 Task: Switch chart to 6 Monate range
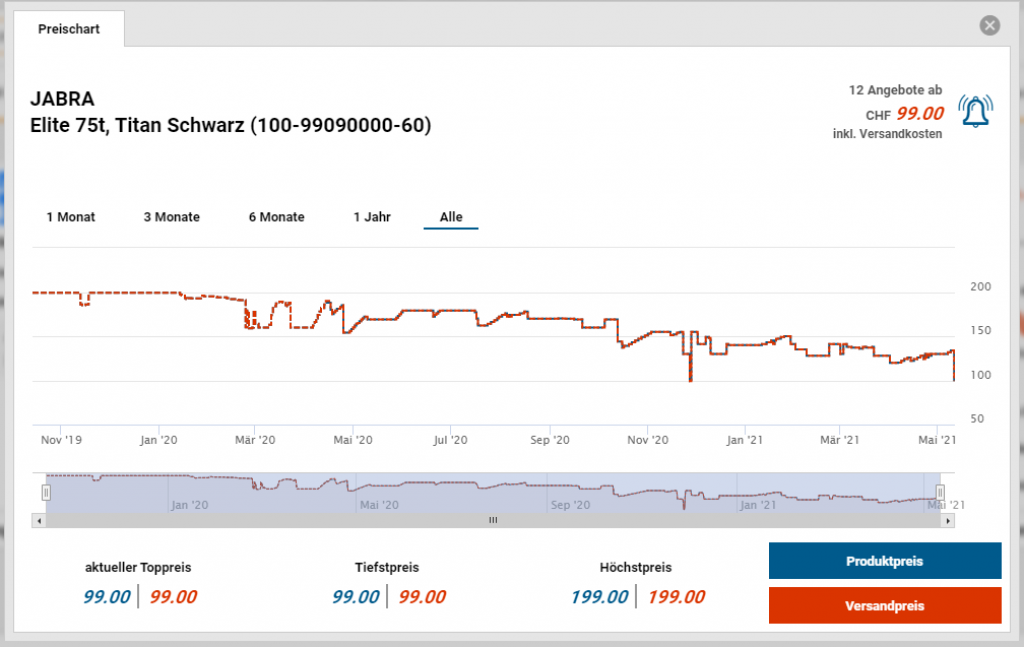277,217
